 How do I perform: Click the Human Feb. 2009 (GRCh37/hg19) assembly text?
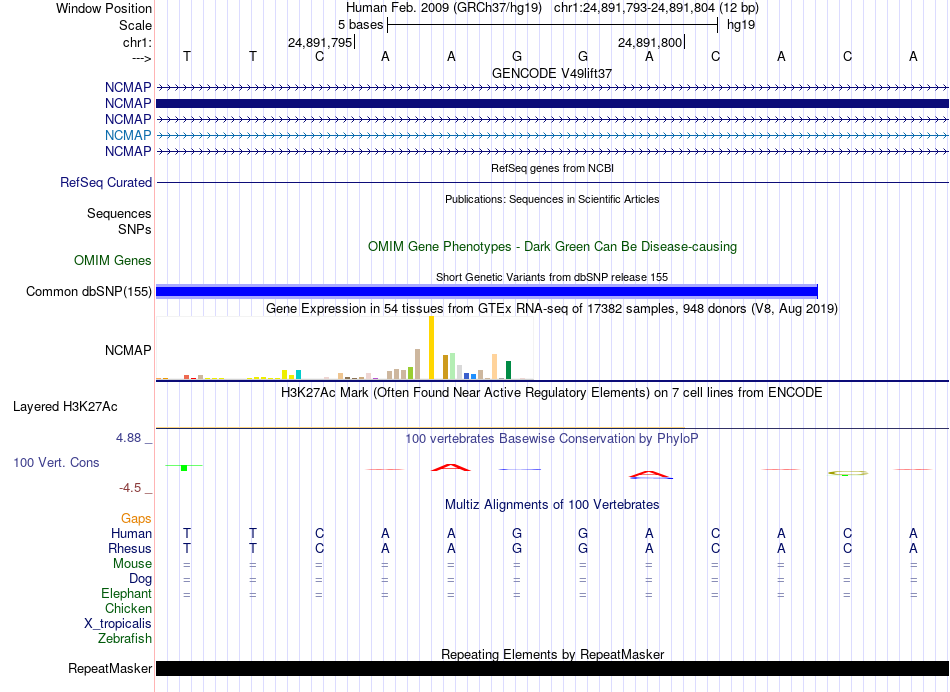point(443,8)
